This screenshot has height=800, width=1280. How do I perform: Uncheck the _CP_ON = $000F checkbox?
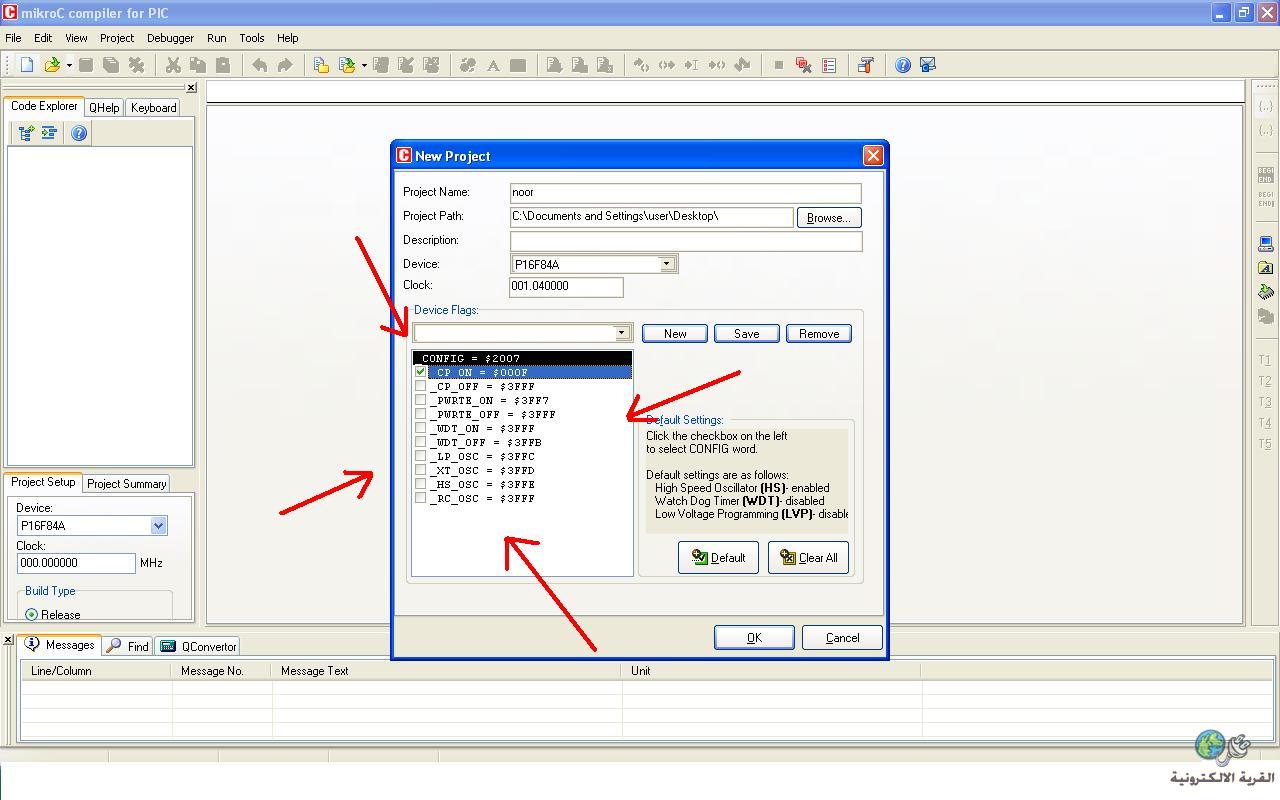coord(421,372)
